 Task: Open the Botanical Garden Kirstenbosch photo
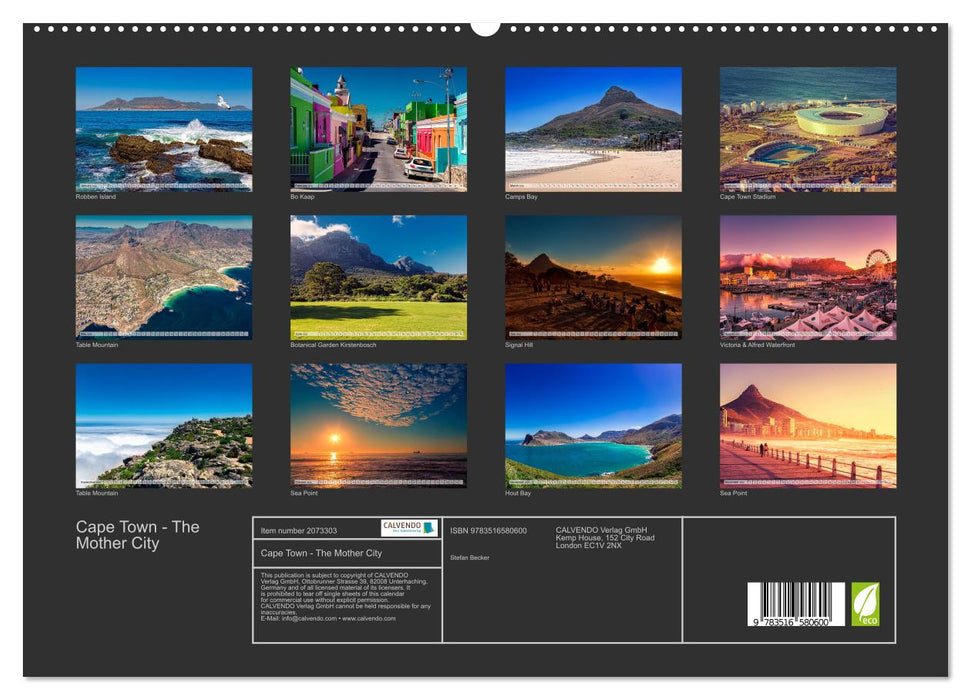click(x=375, y=278)
